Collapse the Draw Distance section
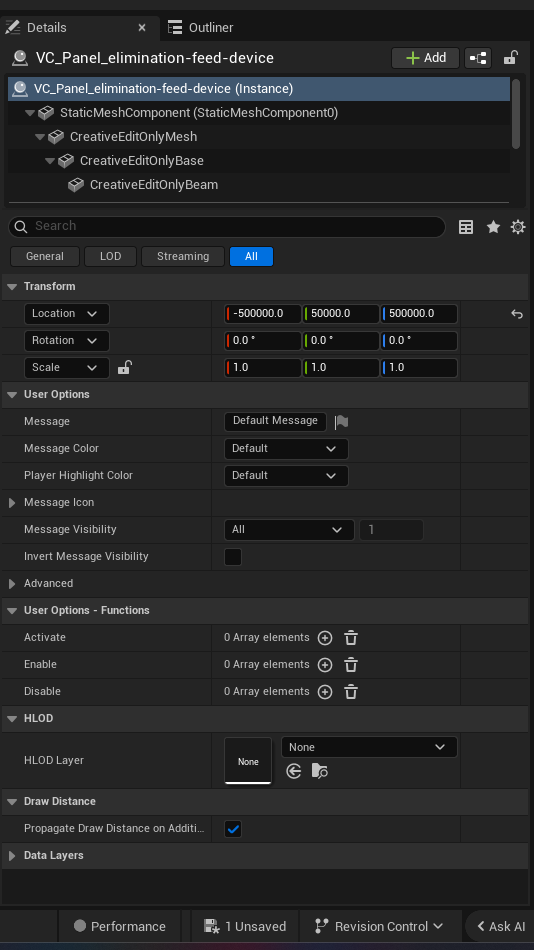 [12, 802]
